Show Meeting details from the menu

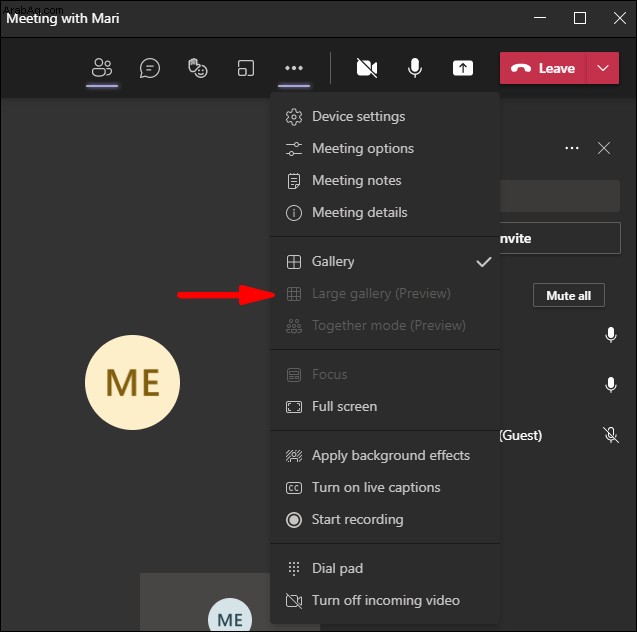385,212
